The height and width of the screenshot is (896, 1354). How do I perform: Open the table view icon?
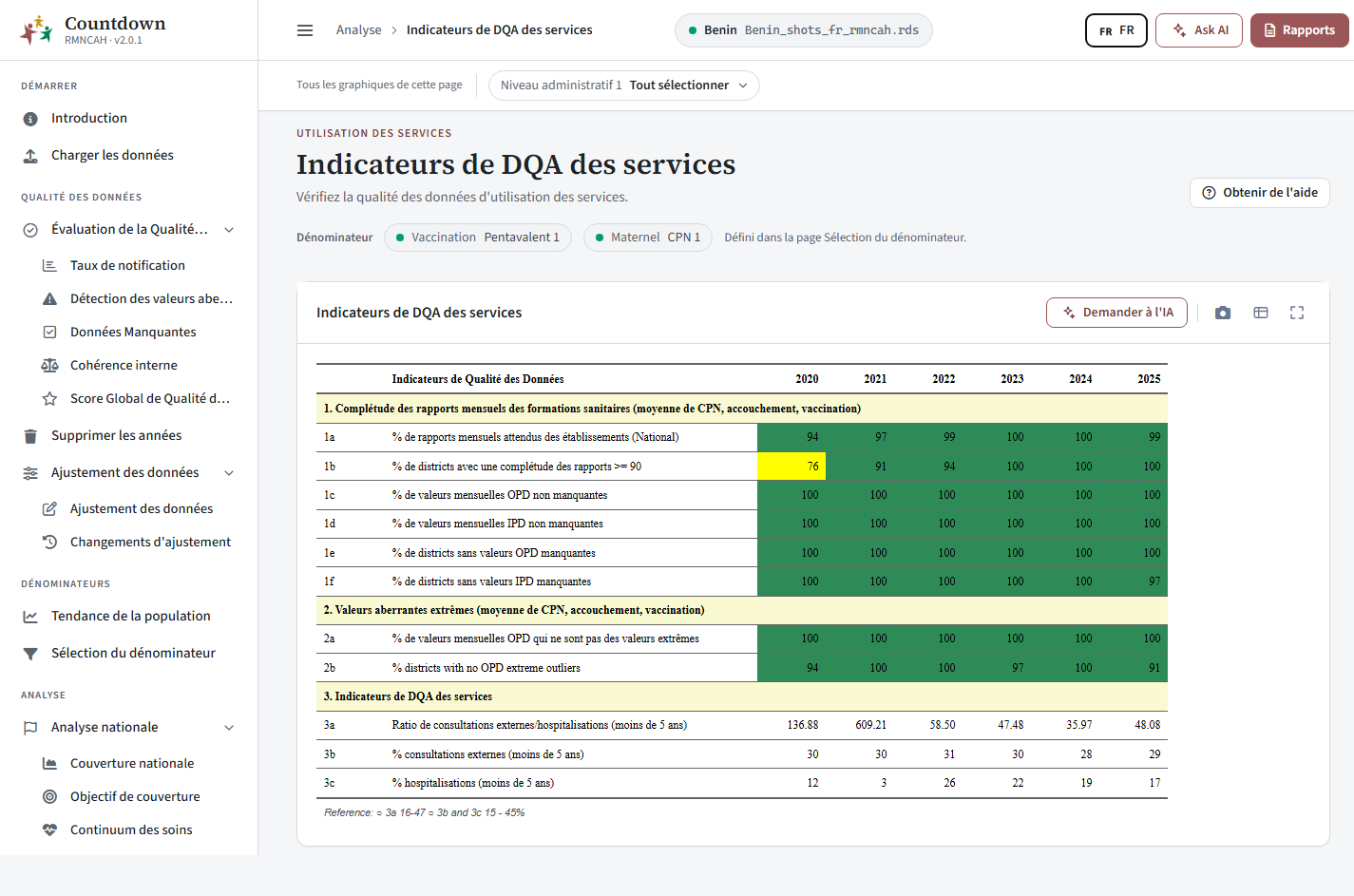[x=1261, y=313]
